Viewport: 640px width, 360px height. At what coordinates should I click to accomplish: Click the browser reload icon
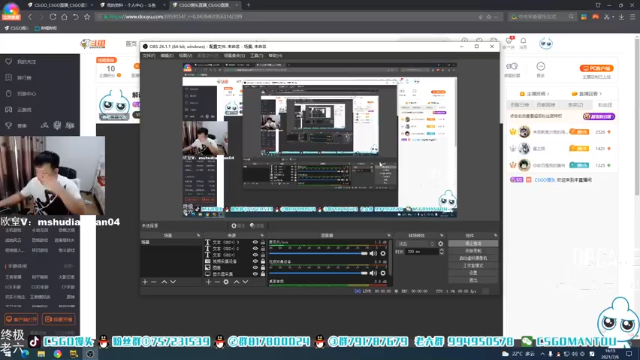(53, 17)
